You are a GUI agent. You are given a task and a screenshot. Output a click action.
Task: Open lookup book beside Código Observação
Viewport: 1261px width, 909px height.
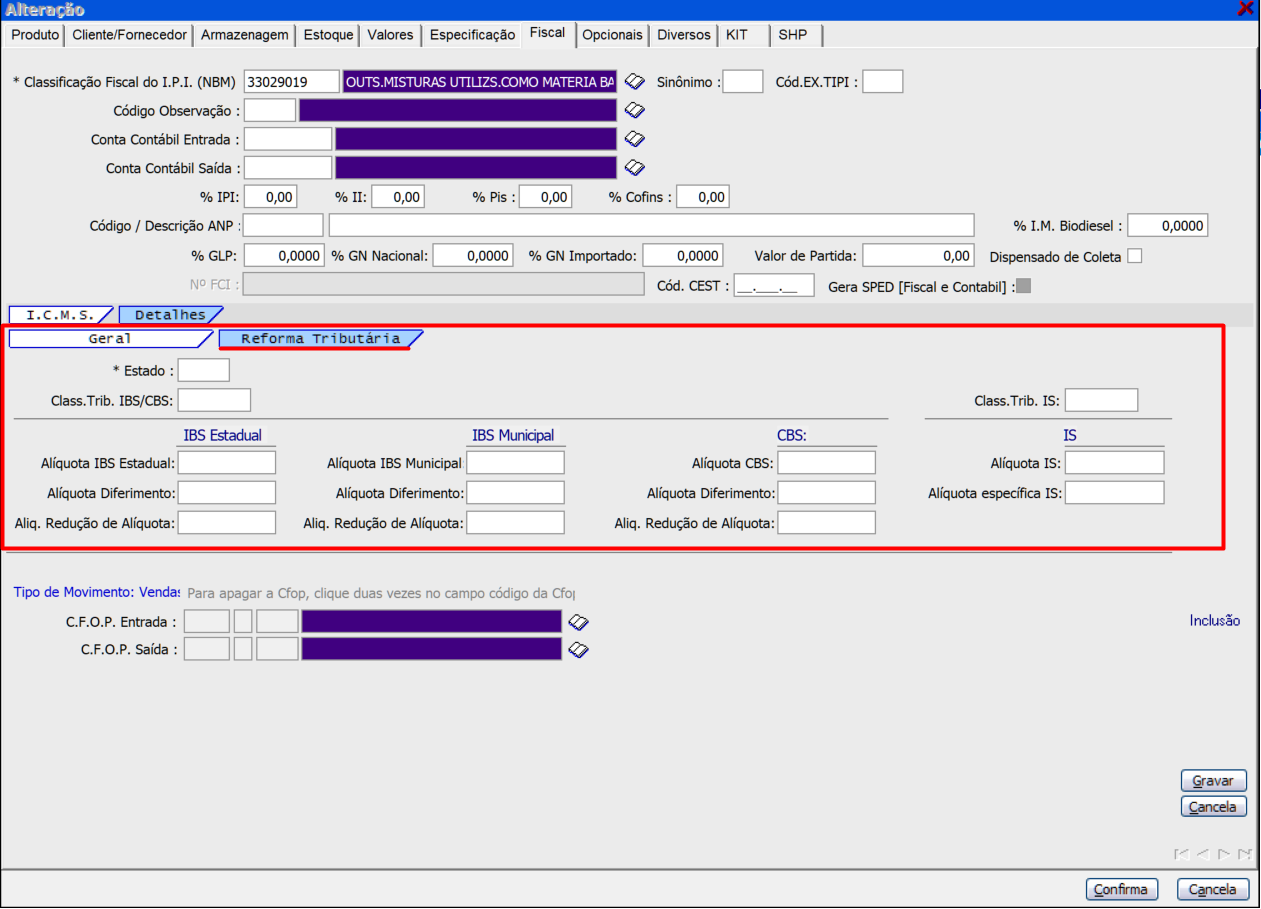pyautogui.click(x=635, y=111)
